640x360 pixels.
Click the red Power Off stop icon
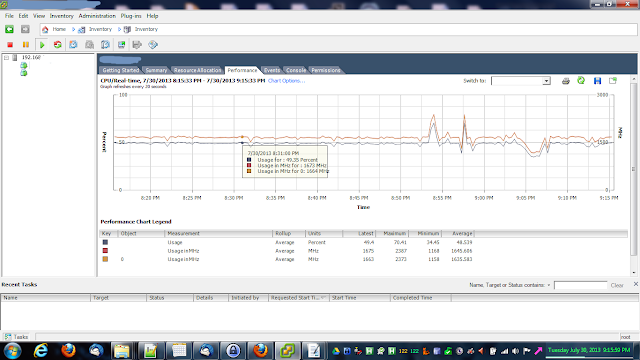pyautogui.click(x=10, y=44)
